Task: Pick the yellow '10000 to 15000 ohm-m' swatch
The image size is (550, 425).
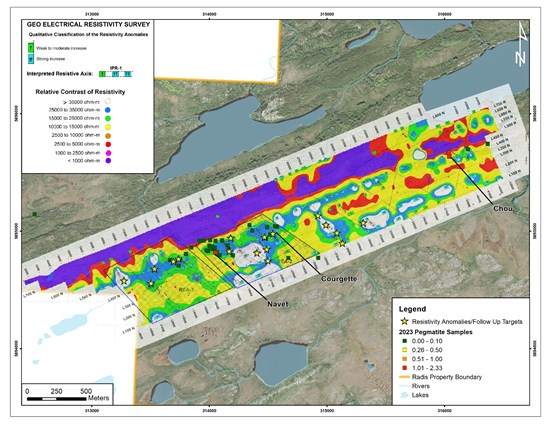Action: coord(108,127)
